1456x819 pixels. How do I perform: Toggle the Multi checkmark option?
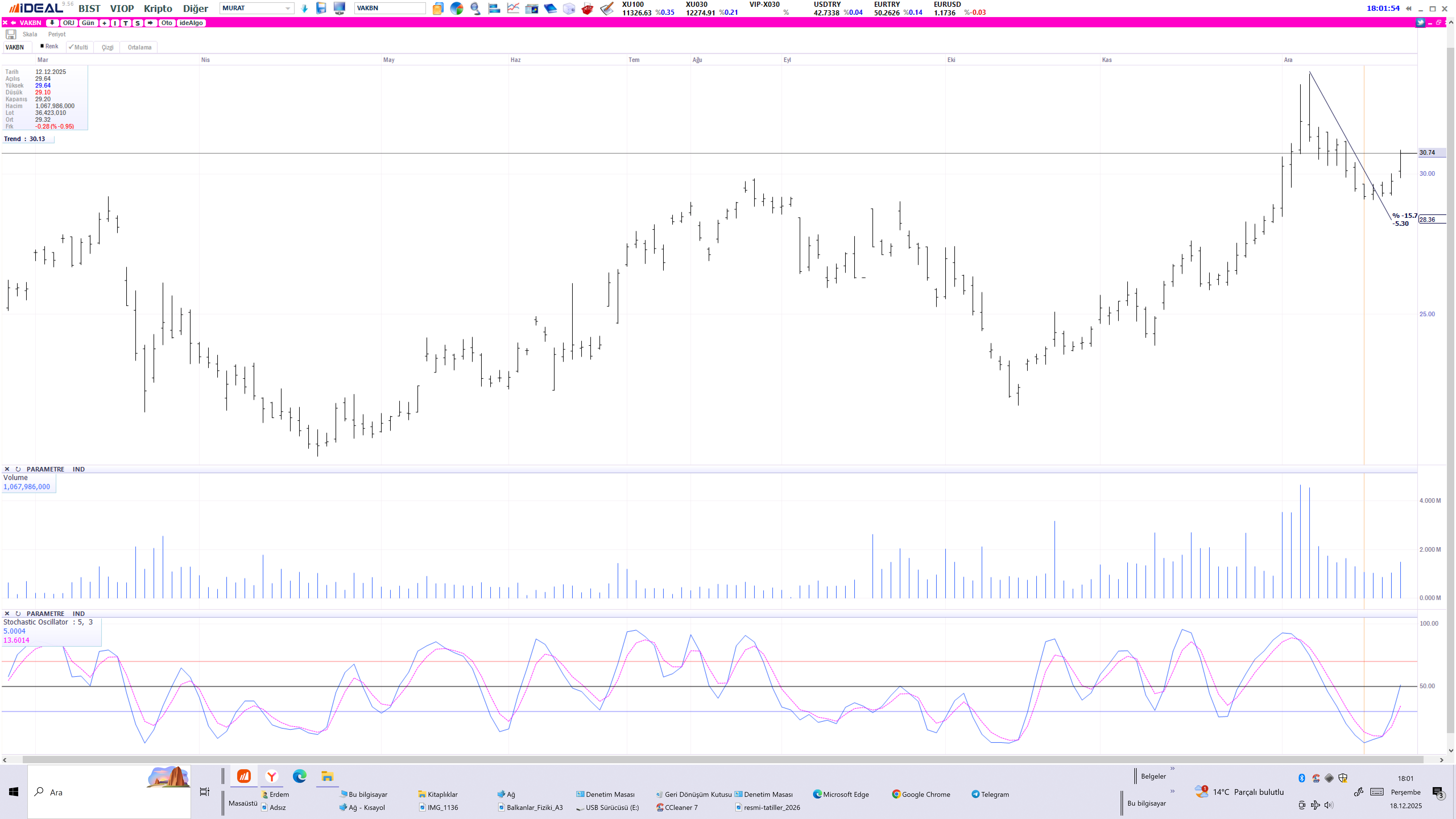pos(78,47)
